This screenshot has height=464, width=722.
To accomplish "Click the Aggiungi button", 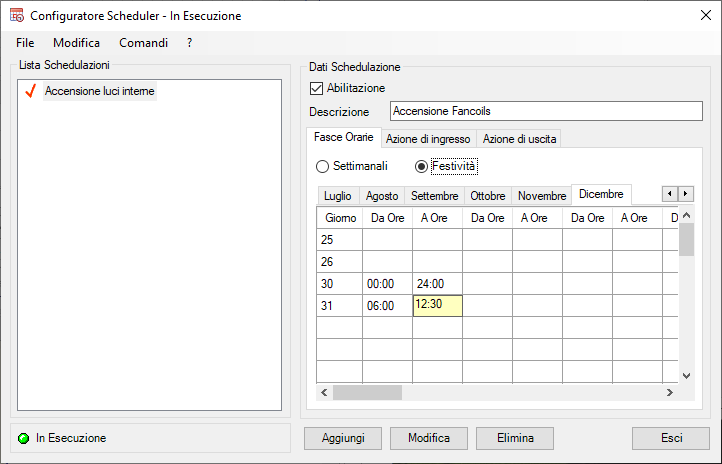I will click(x=343, y=438).
